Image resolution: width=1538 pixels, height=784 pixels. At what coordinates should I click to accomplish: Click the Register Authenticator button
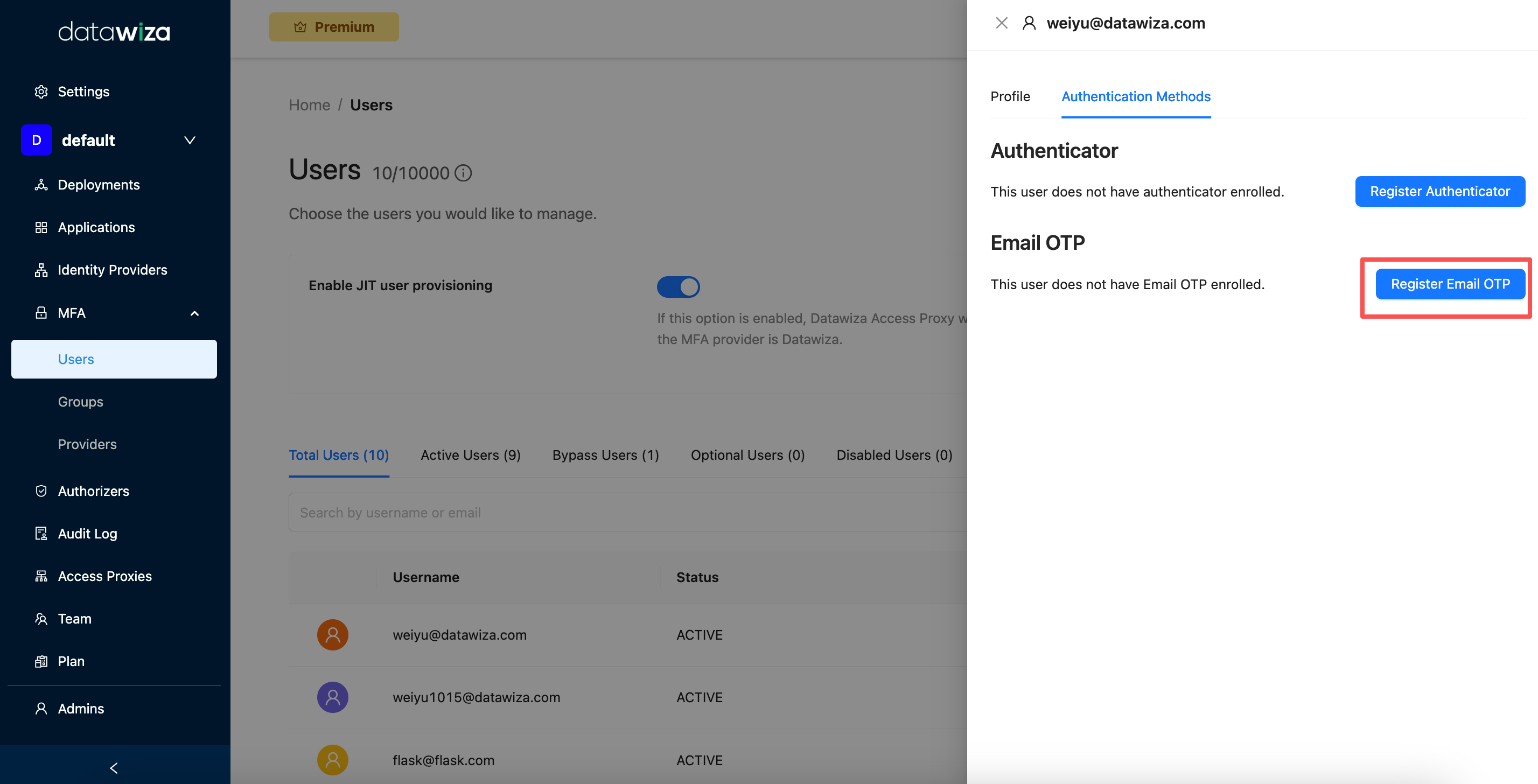[x=1439, y=191]
